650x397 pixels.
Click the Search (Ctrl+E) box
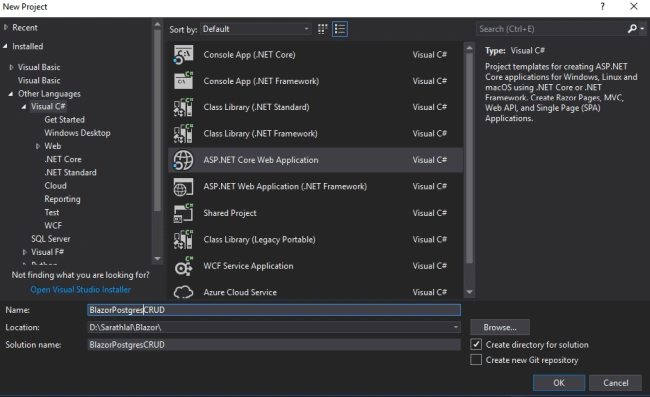coord(551,29)
